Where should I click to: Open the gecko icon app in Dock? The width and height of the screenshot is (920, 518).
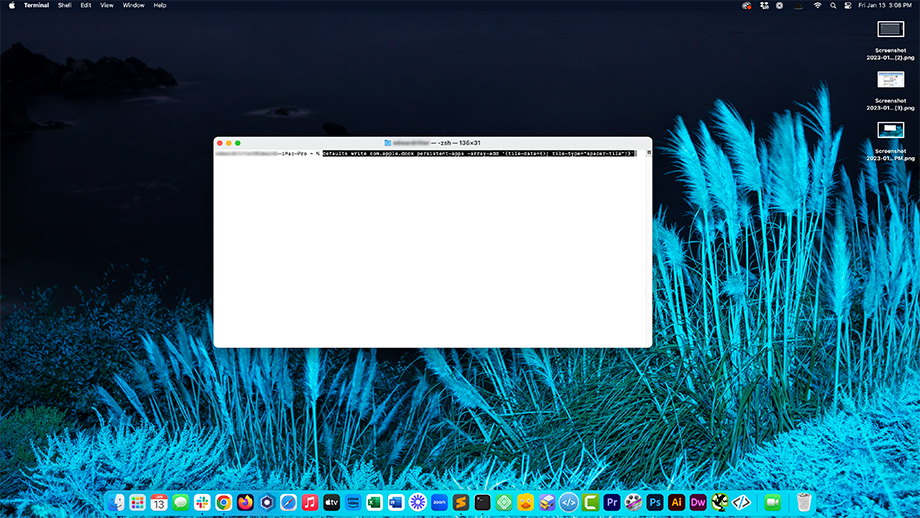click(719, 502)
